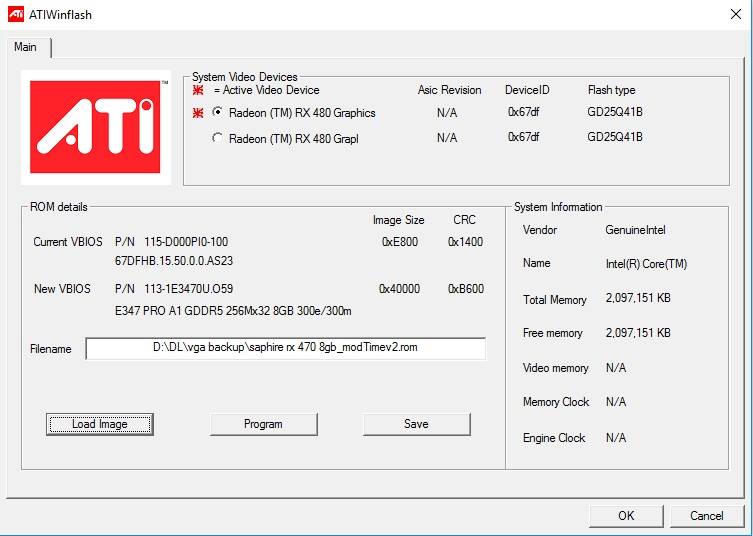The height and width of the screenshot is (536, 753).
Task: Select the second Radeon RX 480 radio button
Action: click(x=218, y=138)
